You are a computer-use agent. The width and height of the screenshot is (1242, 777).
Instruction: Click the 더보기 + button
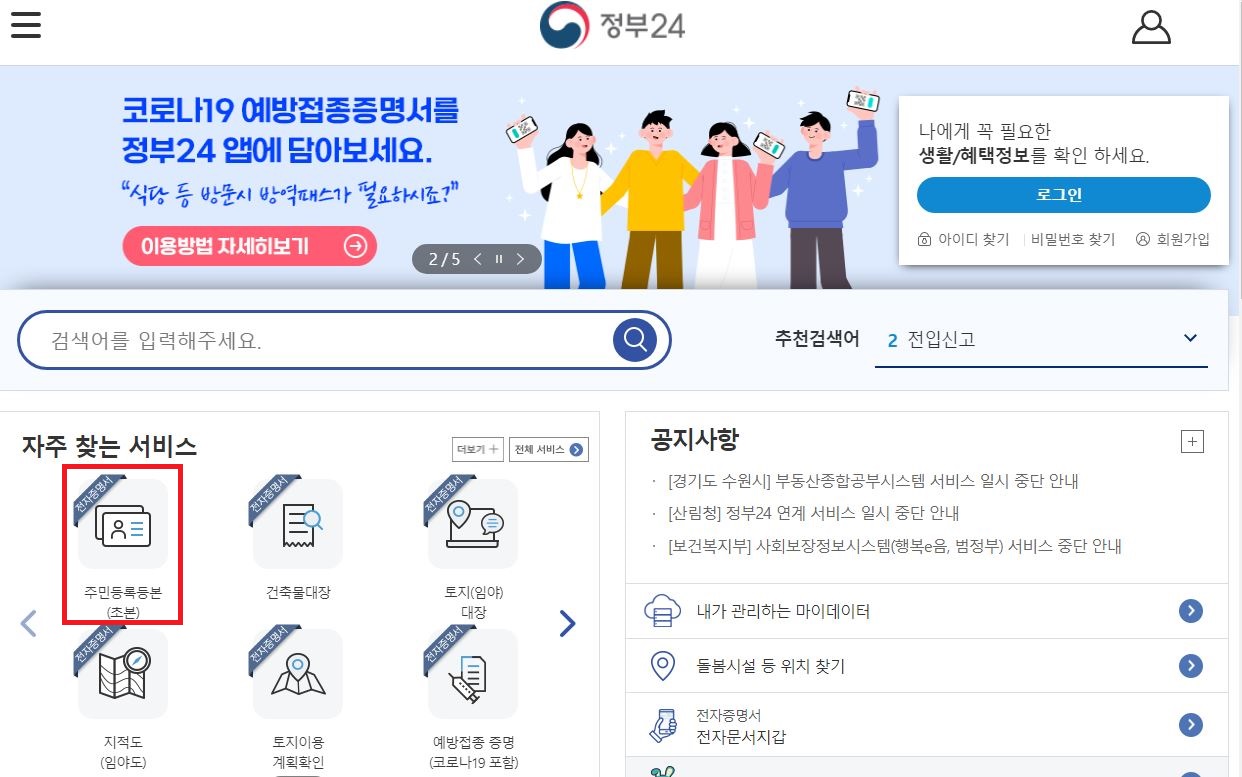pyautogui.click(x=477, y=450)
